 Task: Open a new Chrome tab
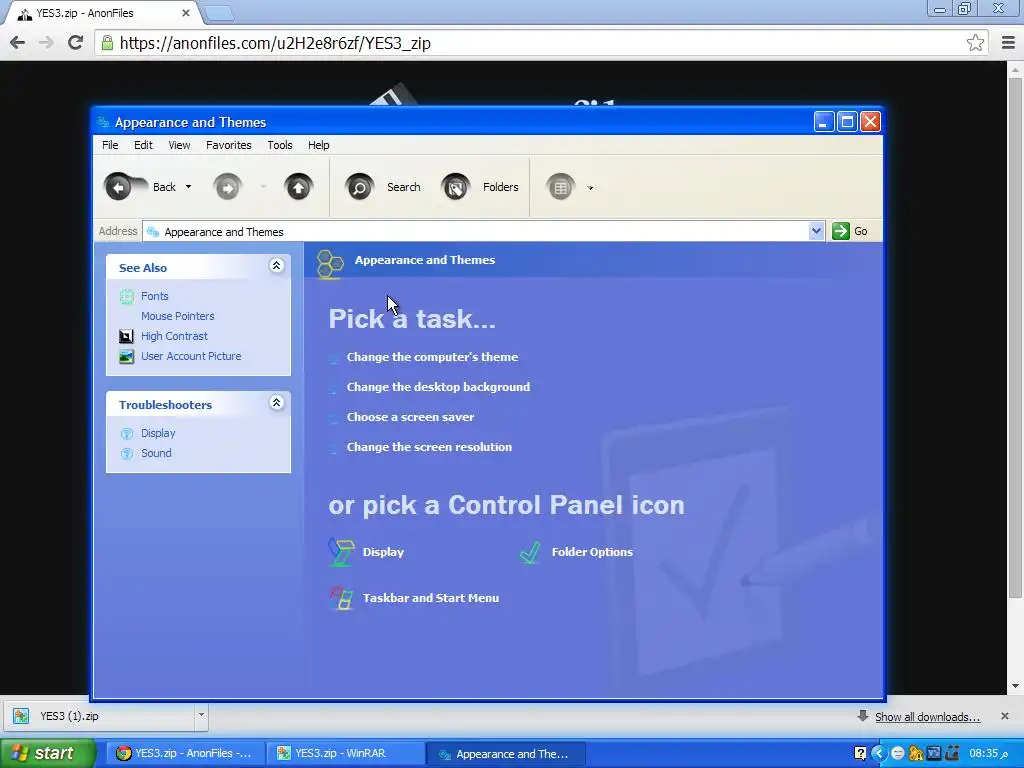click(217, 13)
